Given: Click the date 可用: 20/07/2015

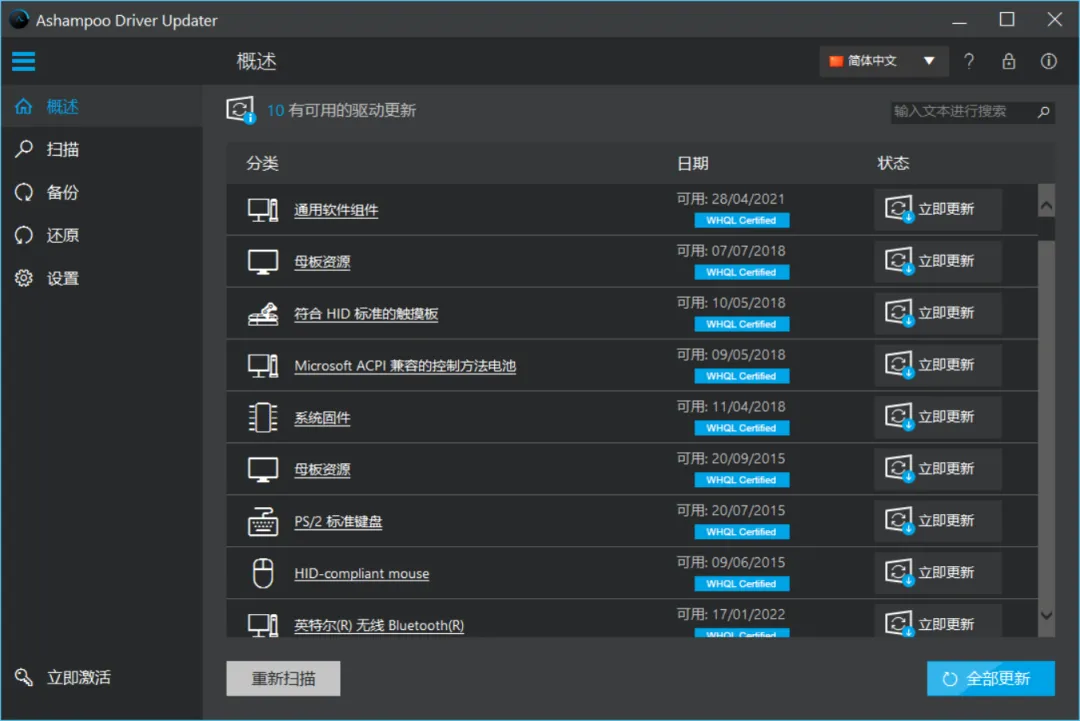Looking at the screenshot, I should pos(731,510).
